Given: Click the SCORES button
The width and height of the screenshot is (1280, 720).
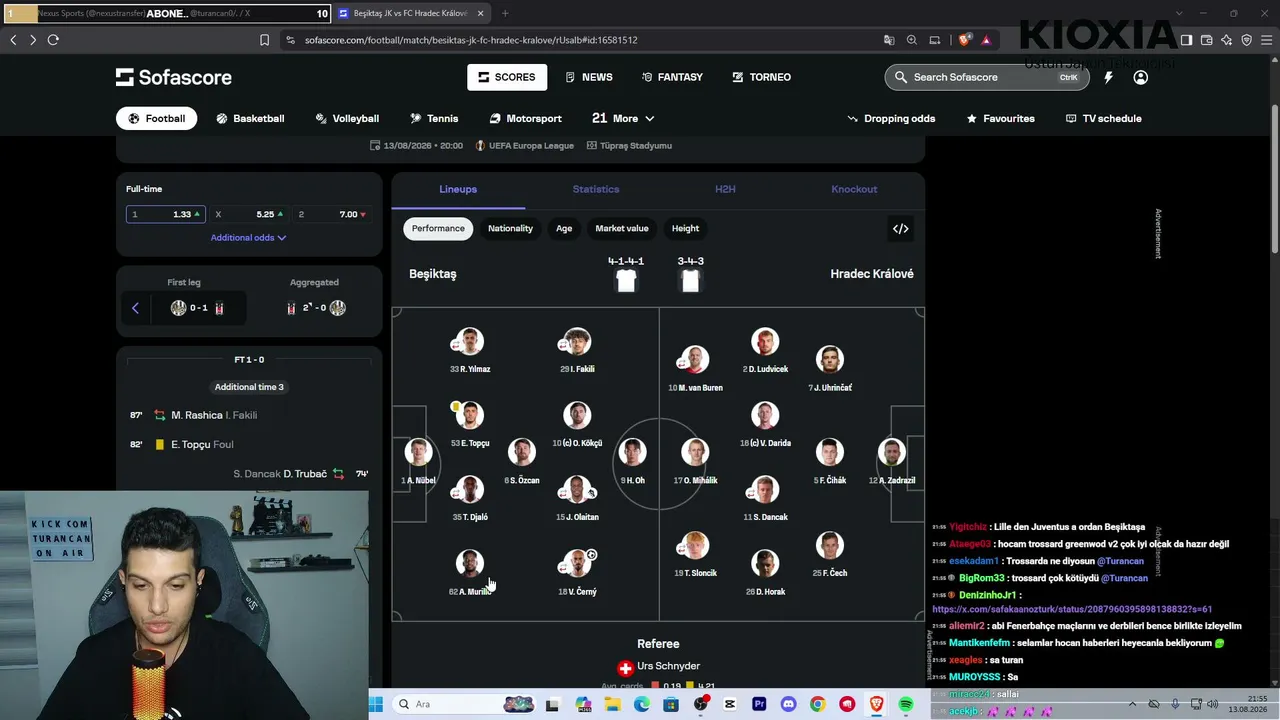Looking at the screenshot, I should [507, 77].
